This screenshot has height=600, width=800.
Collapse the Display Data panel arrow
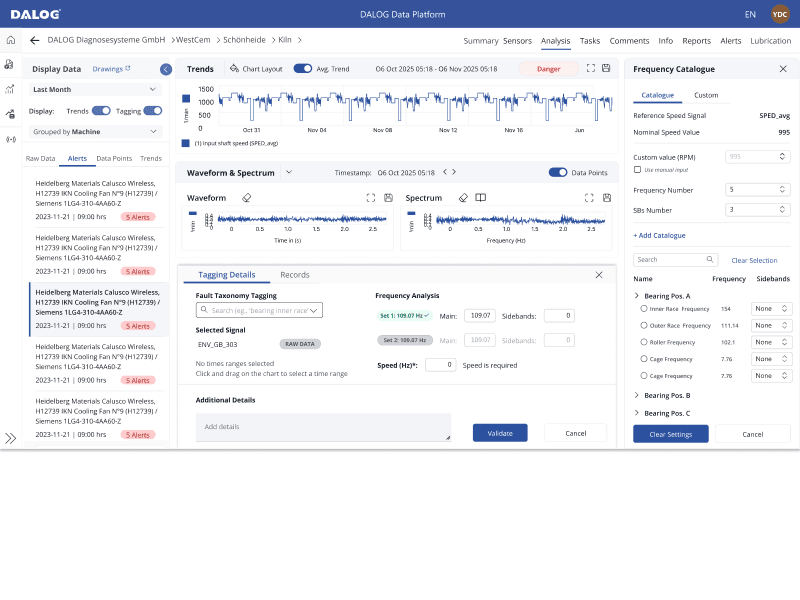pyautogui.click(x=166, y=69)
